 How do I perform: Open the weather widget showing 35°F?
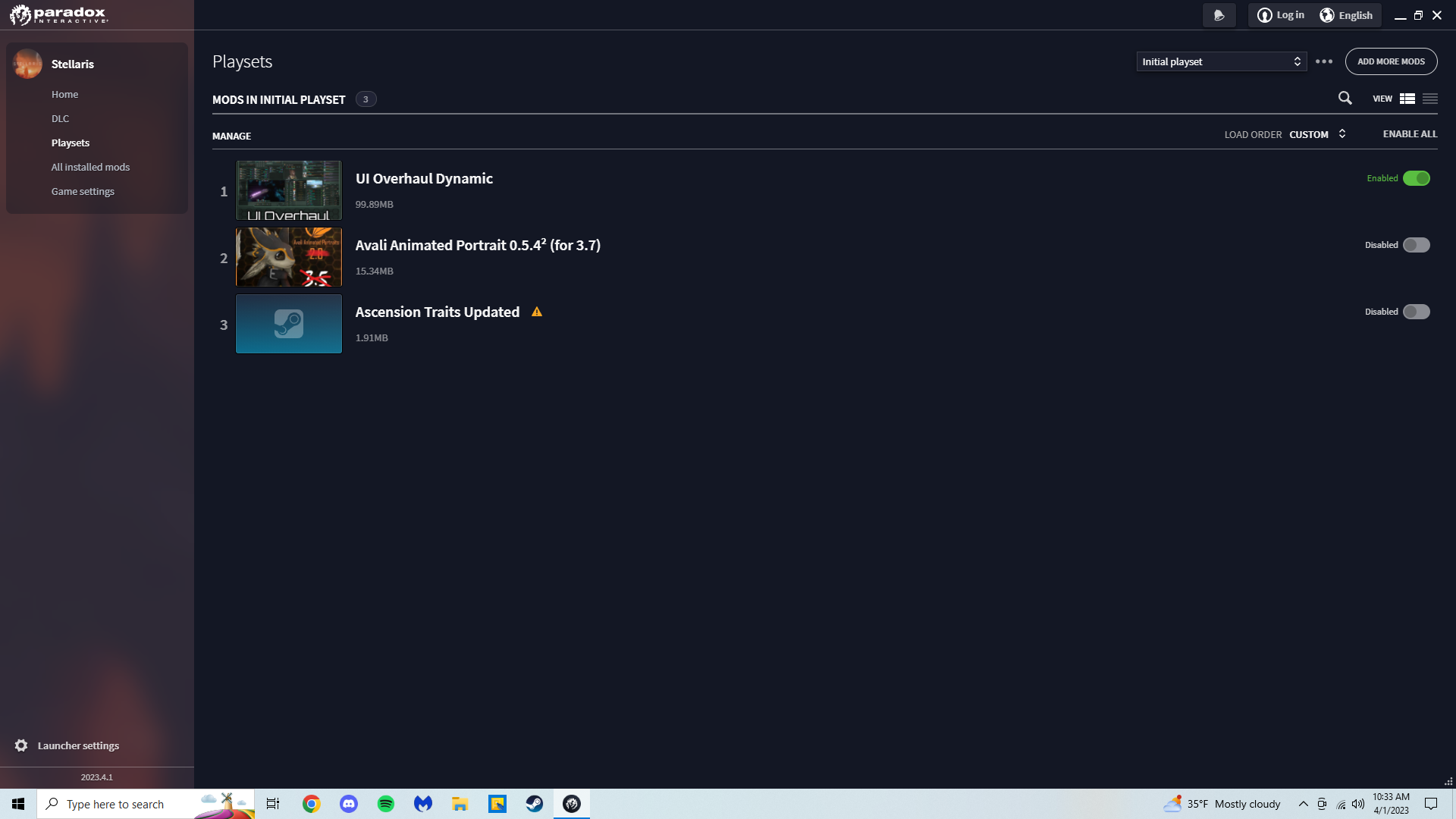coord(1222,804)
